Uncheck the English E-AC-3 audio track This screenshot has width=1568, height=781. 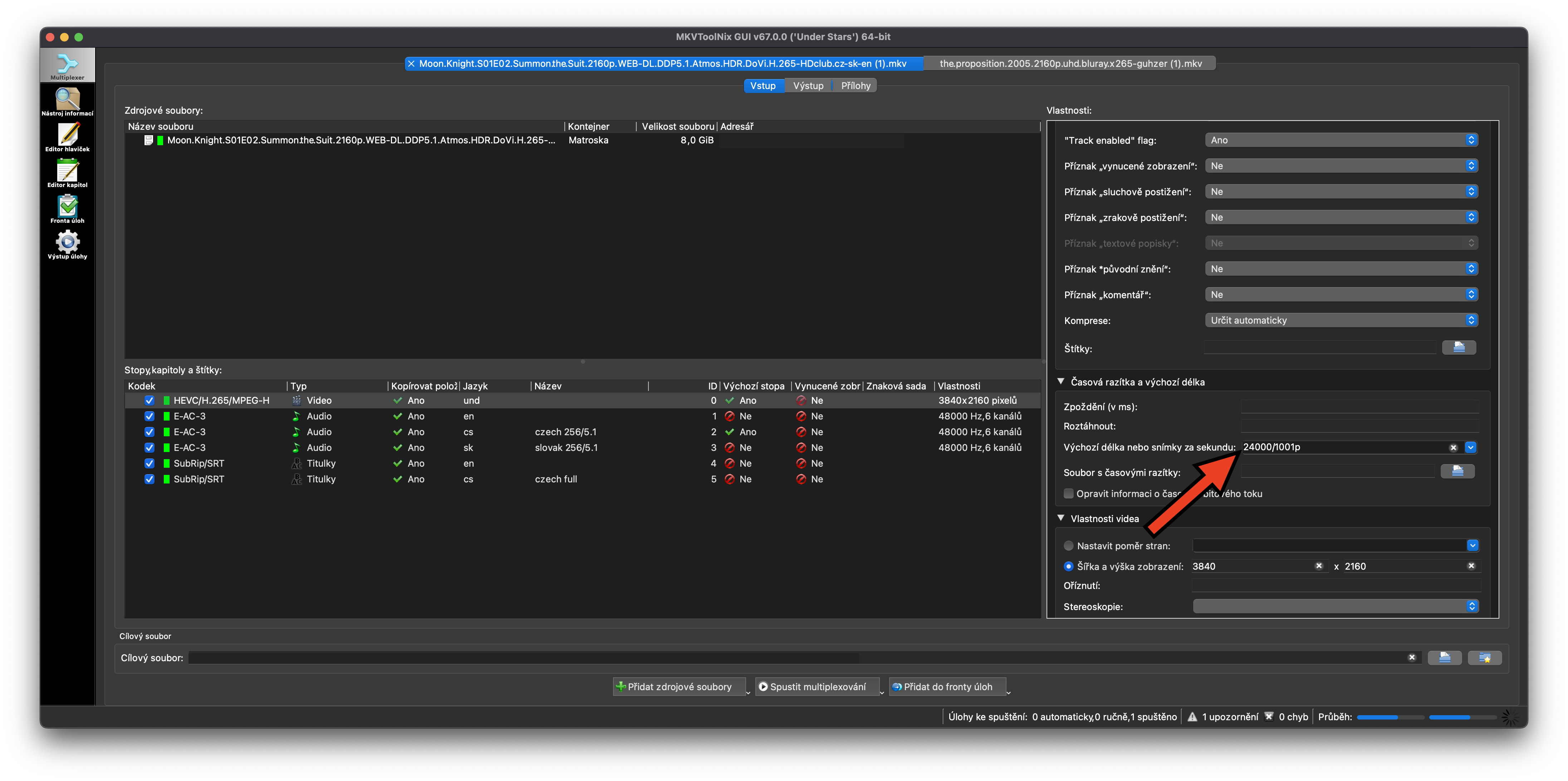point(149,416)
